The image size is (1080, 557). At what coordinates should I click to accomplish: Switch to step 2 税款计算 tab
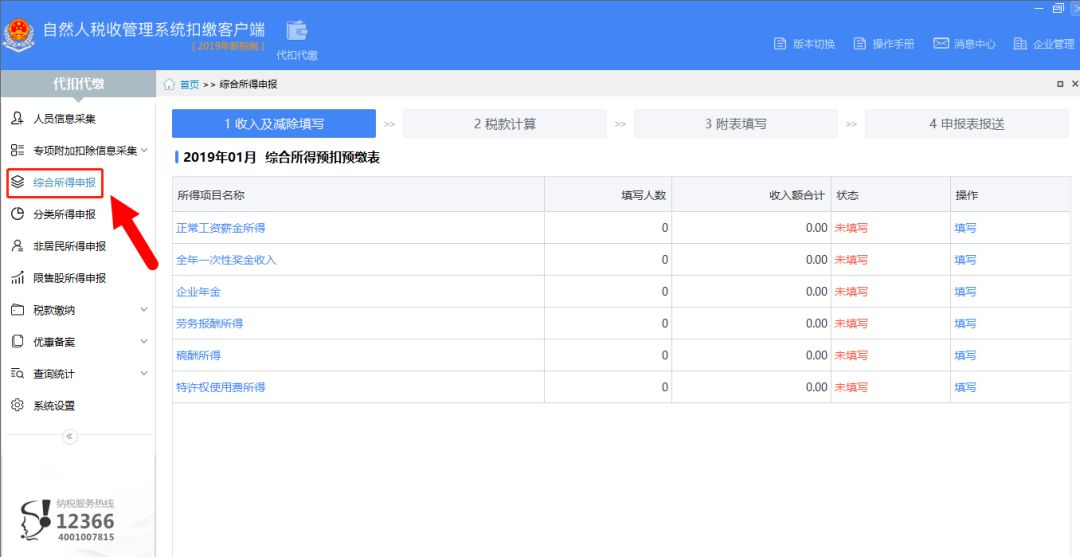pyautogui.click(x=505, y=124)
